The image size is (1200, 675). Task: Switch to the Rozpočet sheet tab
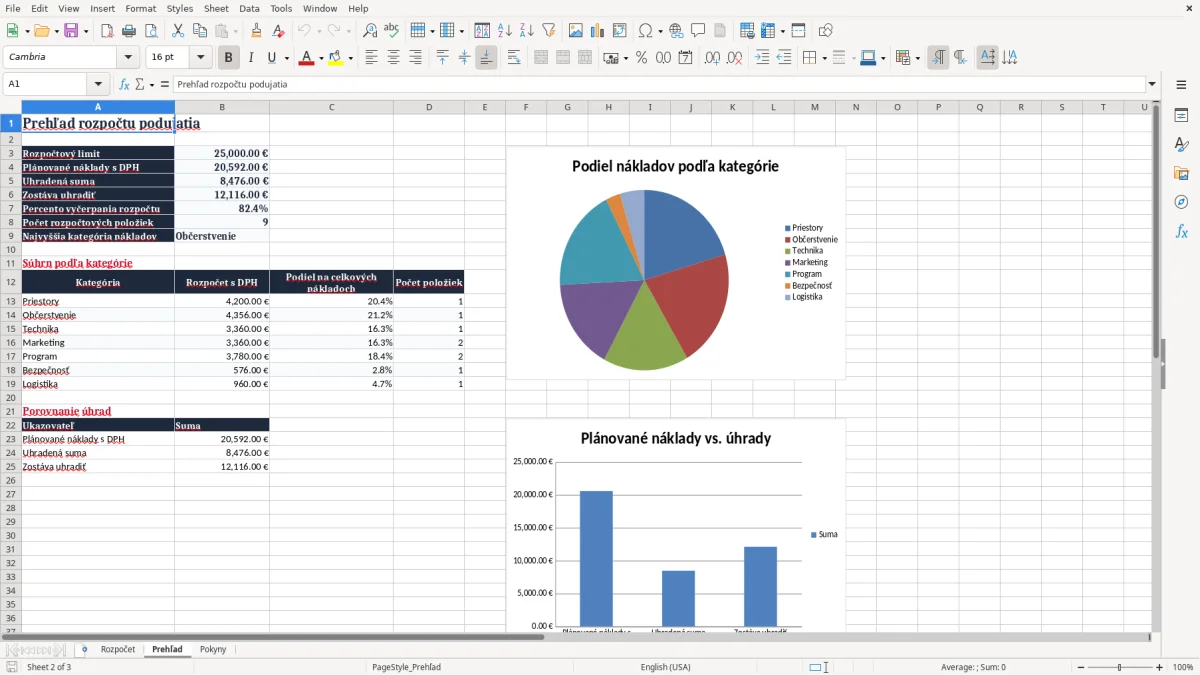click(x=118, y=649)
